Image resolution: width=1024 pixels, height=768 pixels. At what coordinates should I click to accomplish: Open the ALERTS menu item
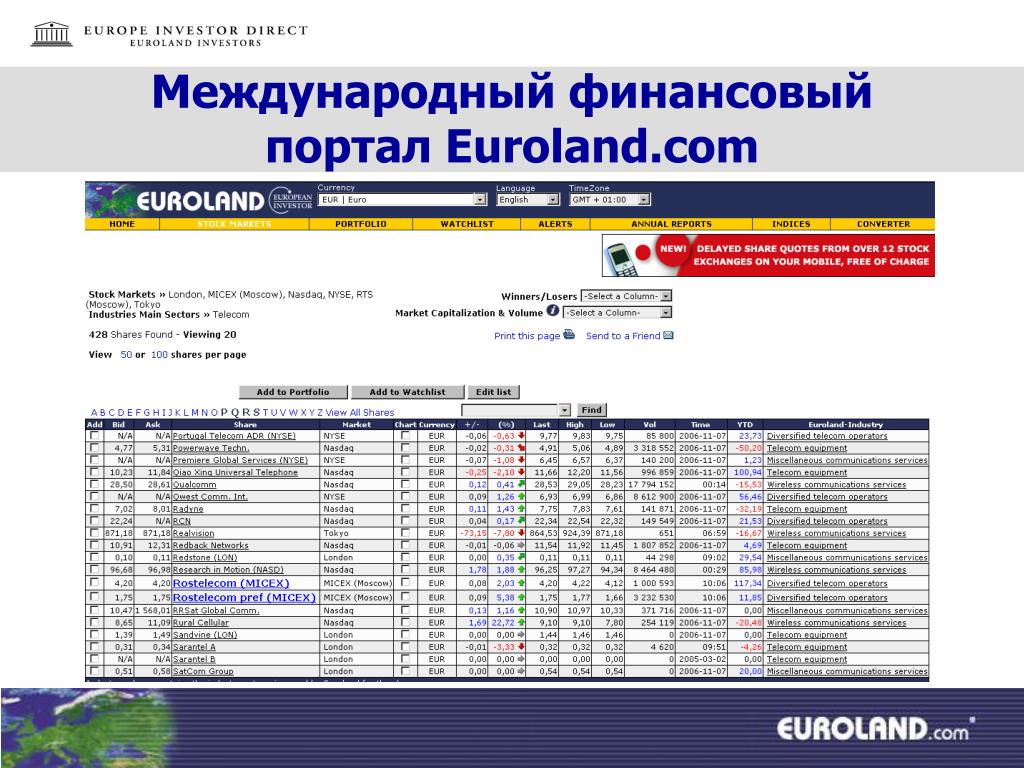pos(555,224)
